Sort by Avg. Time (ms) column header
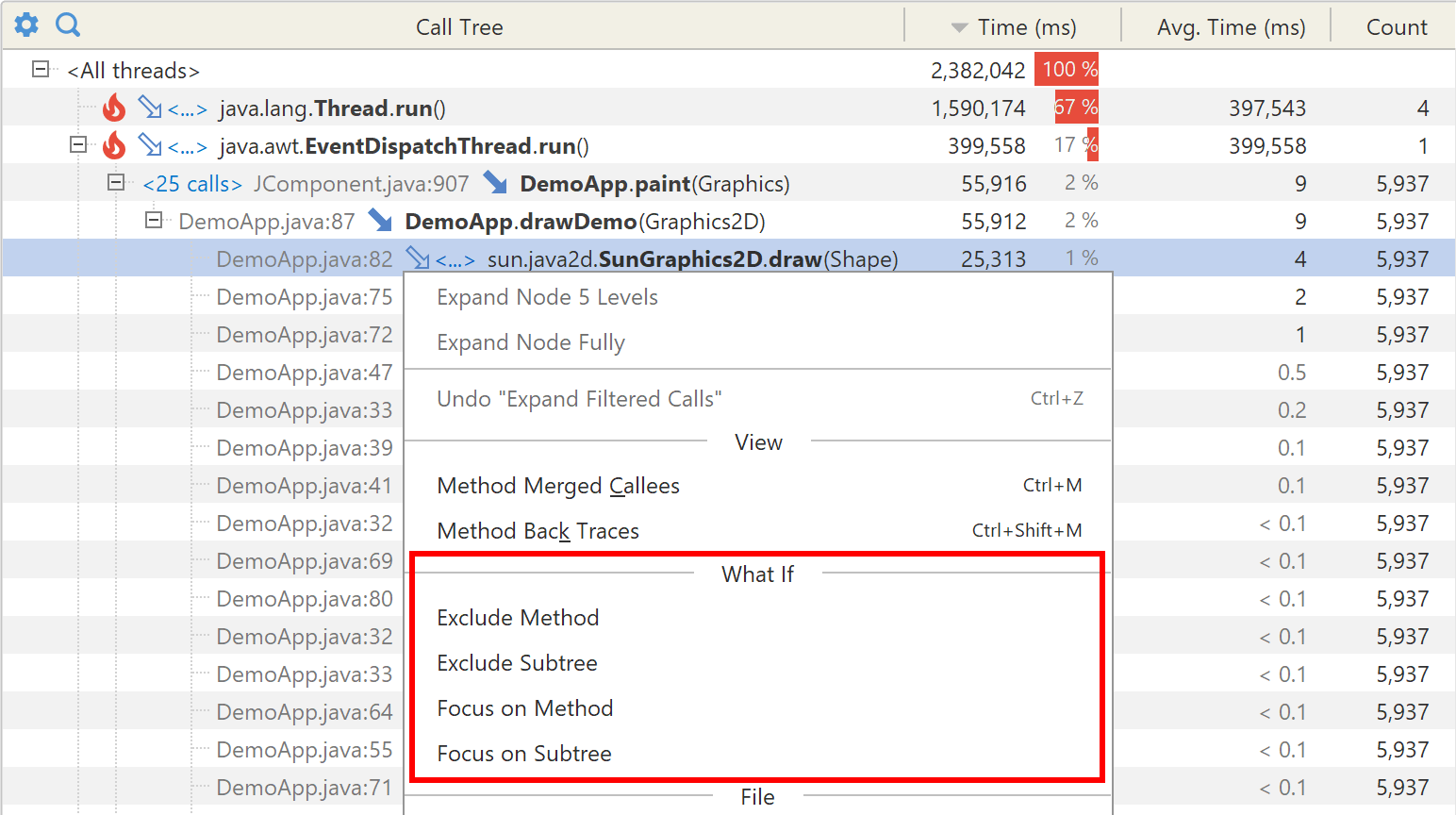 click(x=1226, y=27)
